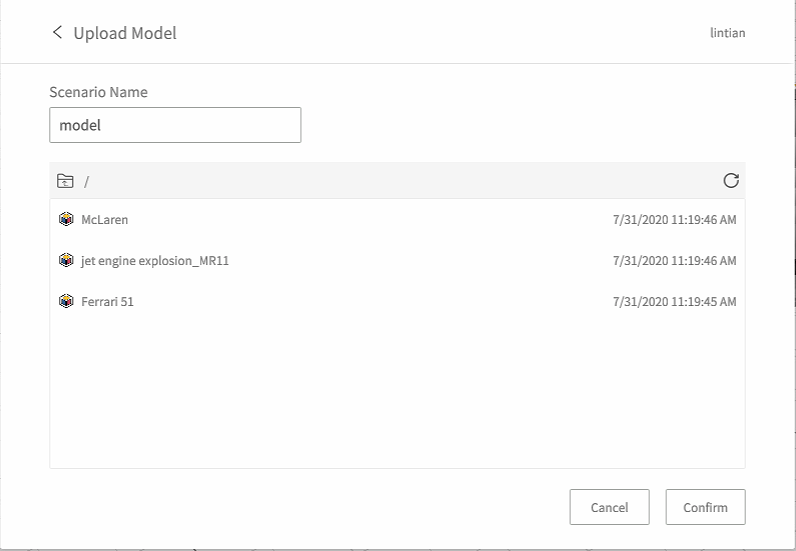Click the Scenario Name input field
796x551 pixels.
[x=175, y=125]
